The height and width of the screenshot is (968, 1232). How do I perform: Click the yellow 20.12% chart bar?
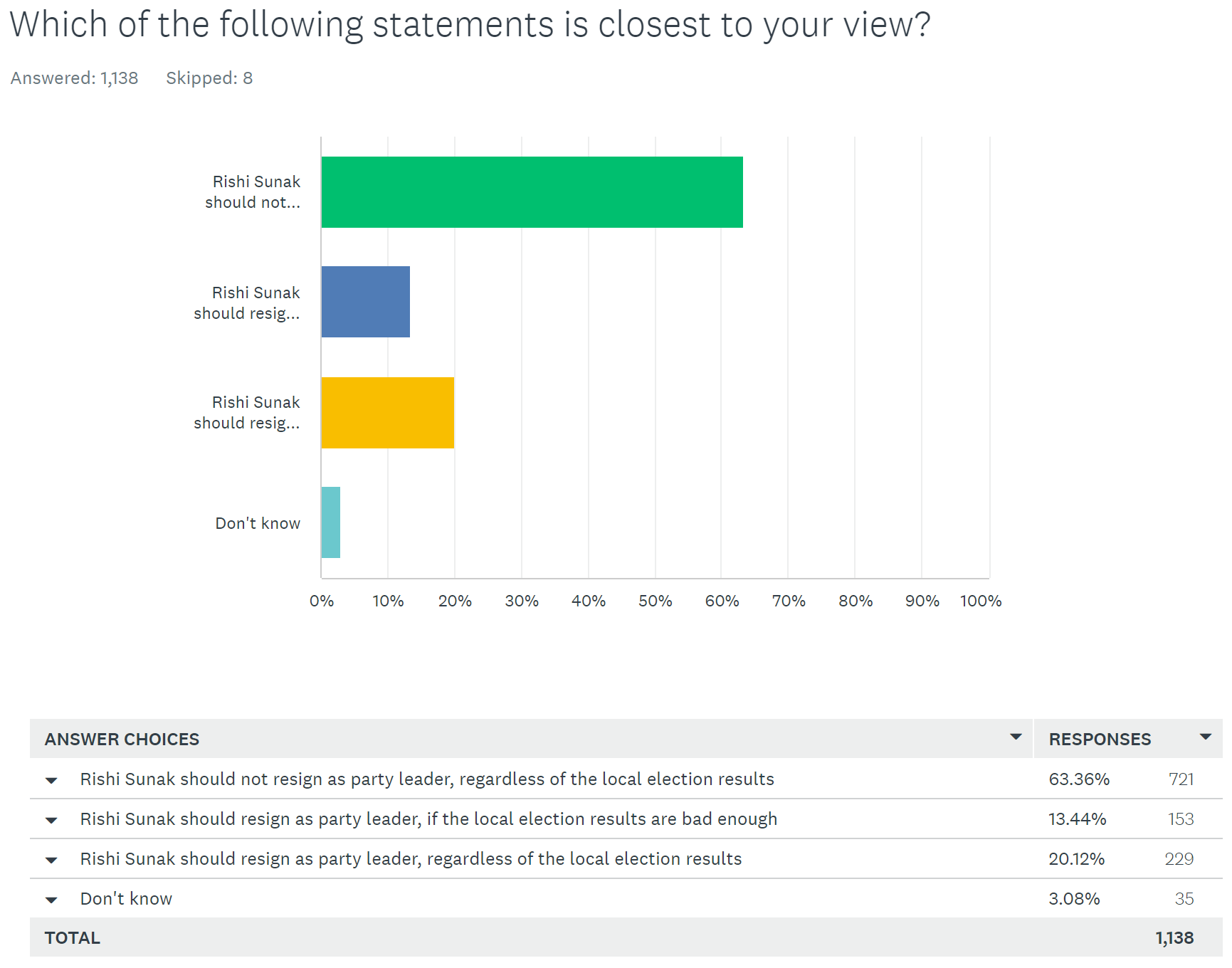click(387, 413)
